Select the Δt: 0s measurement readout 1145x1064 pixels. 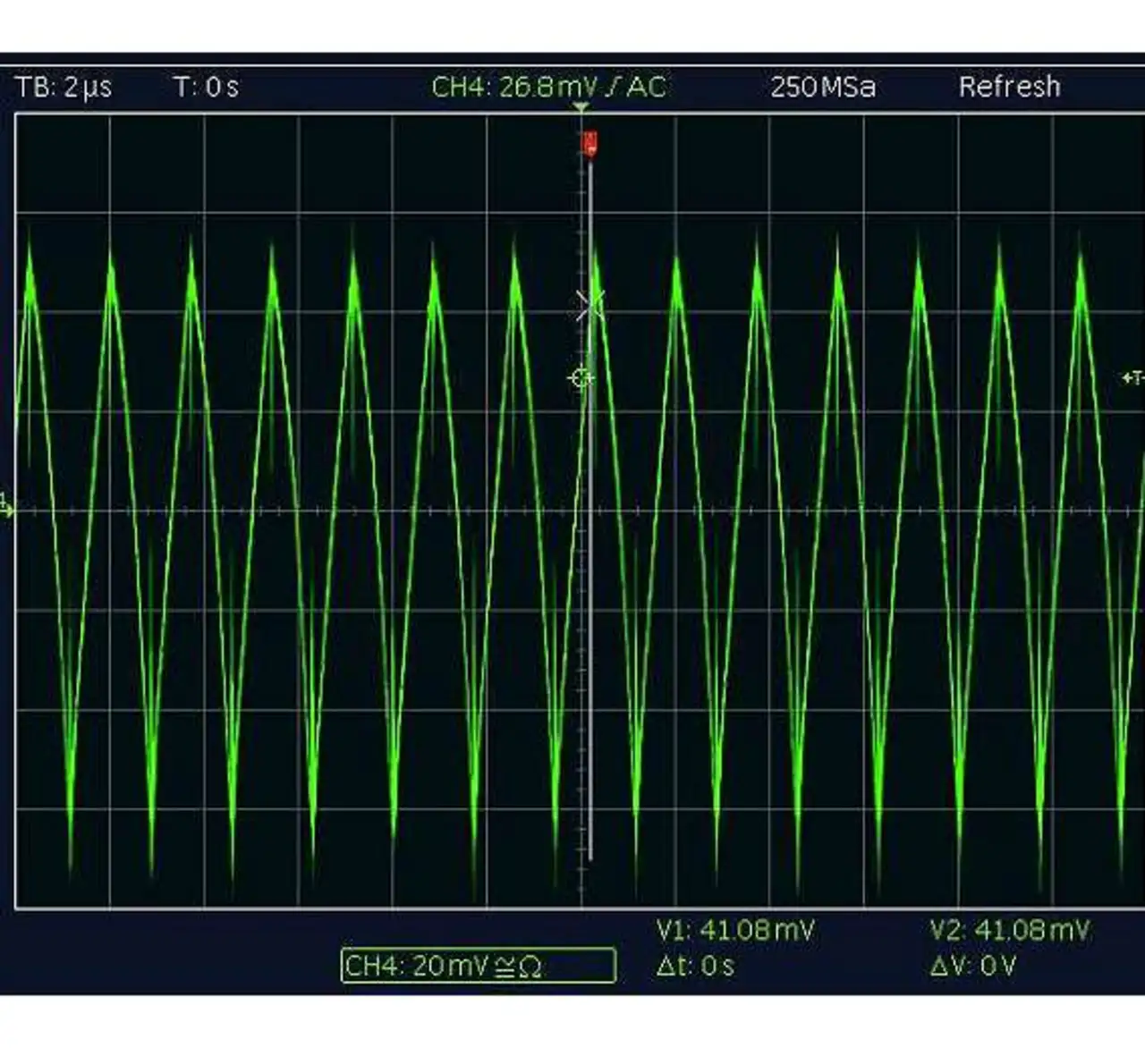click(x=694, y=966)
